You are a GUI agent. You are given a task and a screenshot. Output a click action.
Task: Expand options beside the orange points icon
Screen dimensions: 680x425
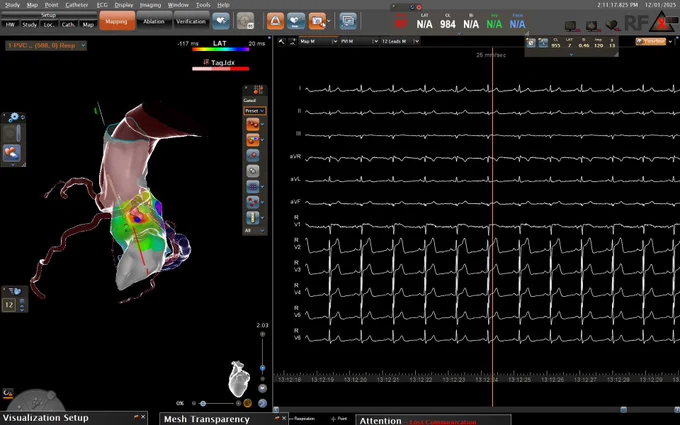click(262, 124)
